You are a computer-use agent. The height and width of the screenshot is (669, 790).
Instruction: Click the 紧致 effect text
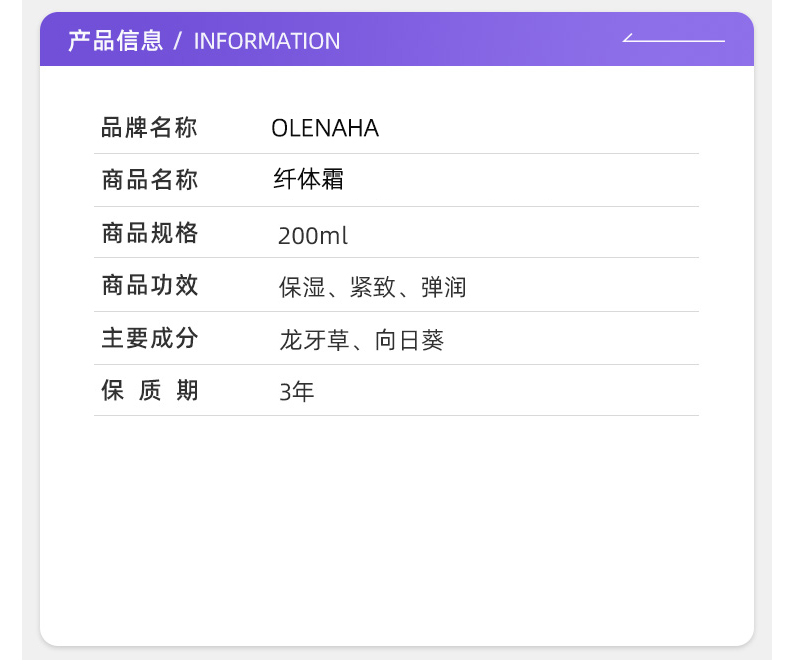point(373,288)
